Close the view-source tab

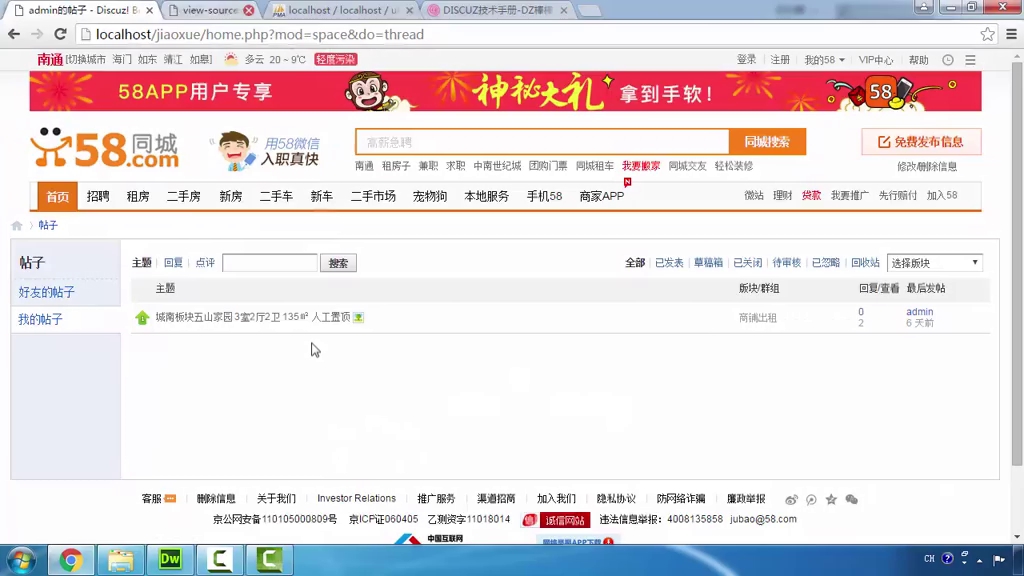[x=249, y=10]
